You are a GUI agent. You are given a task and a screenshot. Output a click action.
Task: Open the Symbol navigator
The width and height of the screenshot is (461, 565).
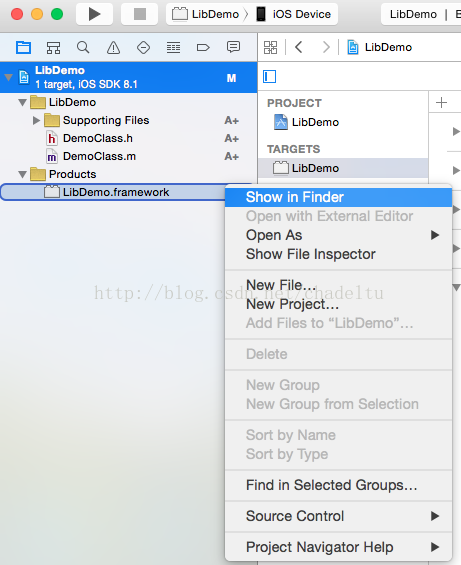53,47
